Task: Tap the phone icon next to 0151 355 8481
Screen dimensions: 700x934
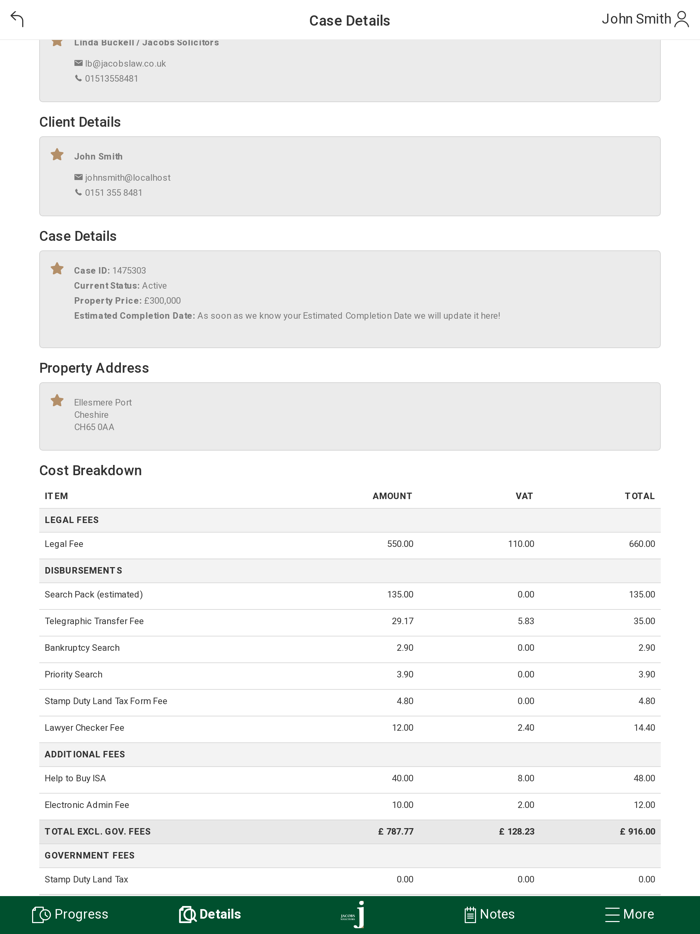Action: [x=78, y=193]
